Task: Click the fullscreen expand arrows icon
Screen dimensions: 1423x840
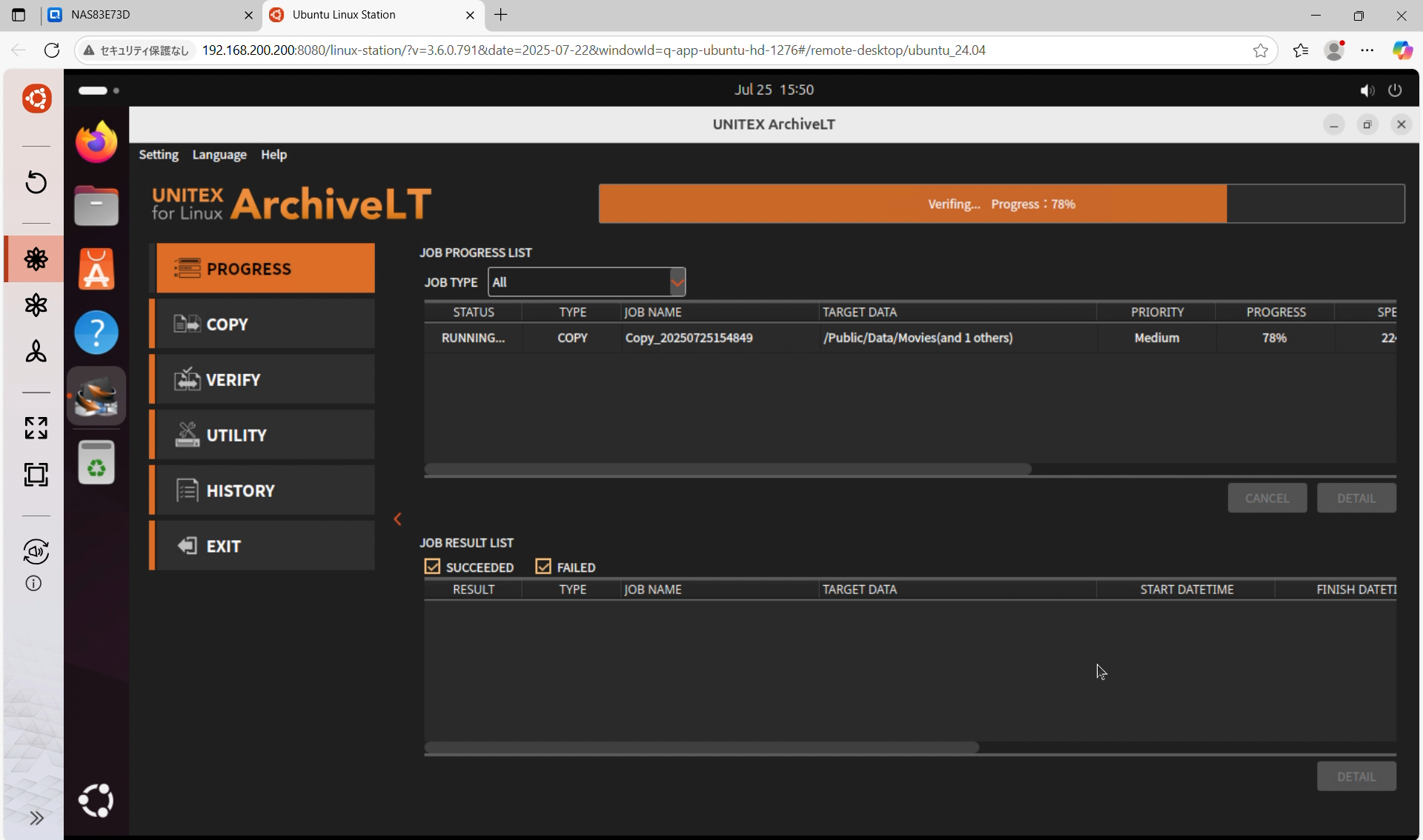Action: click(36, 427)
